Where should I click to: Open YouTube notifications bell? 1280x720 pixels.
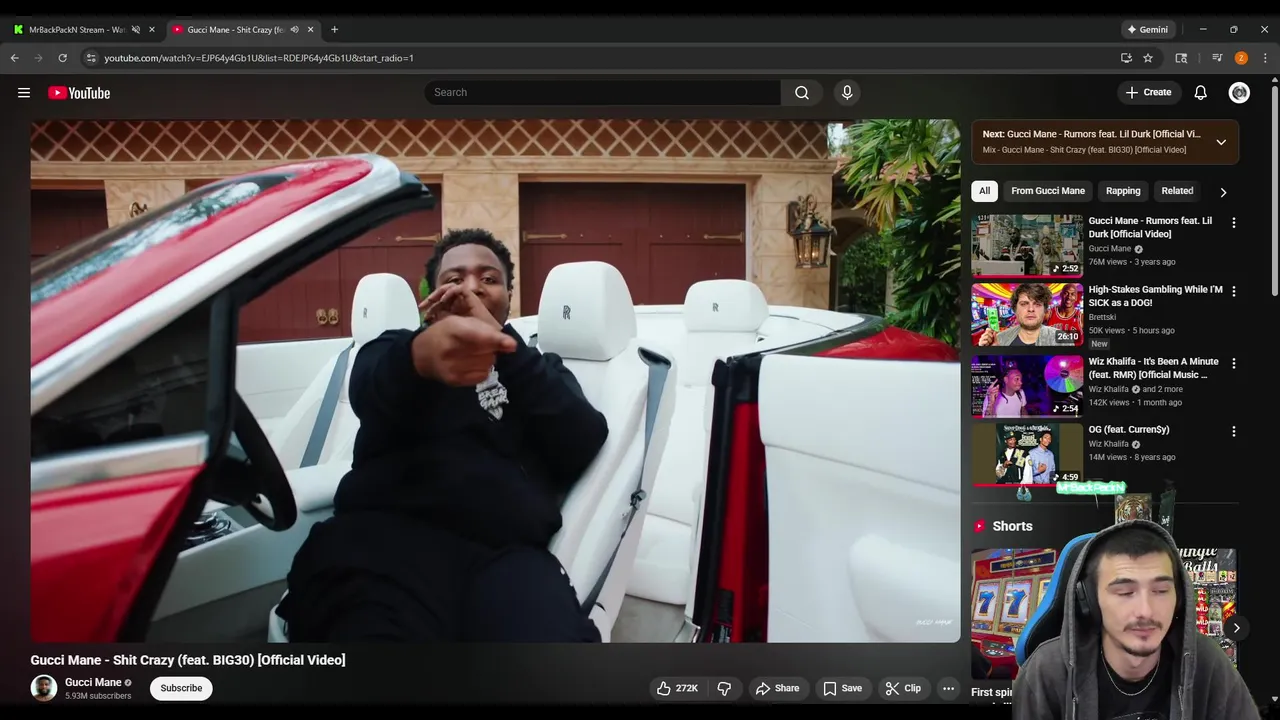click(1200, 92)
